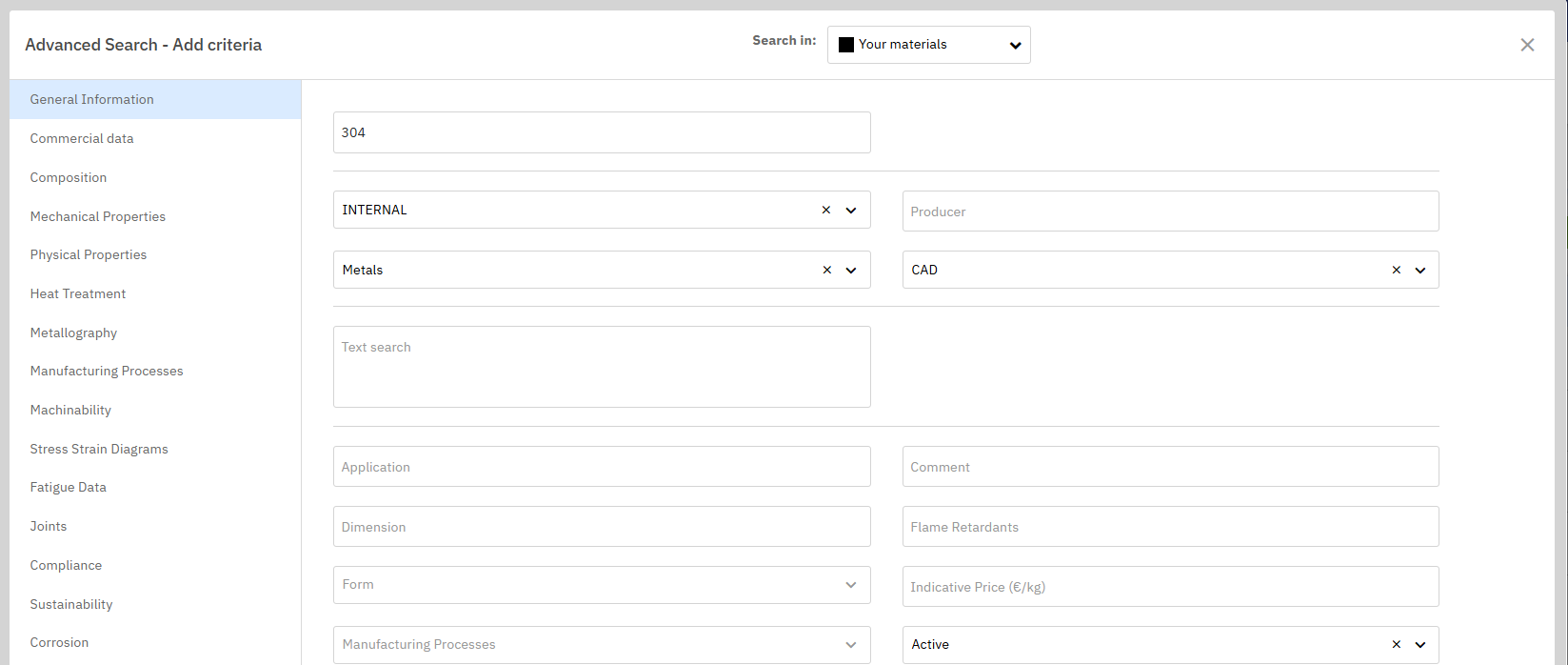Image resolution: width=1568 pixels, height=665 pixels.
Task: Select Stress Strain Diagrams in the sidebar
Action: (x=99, y=449)
